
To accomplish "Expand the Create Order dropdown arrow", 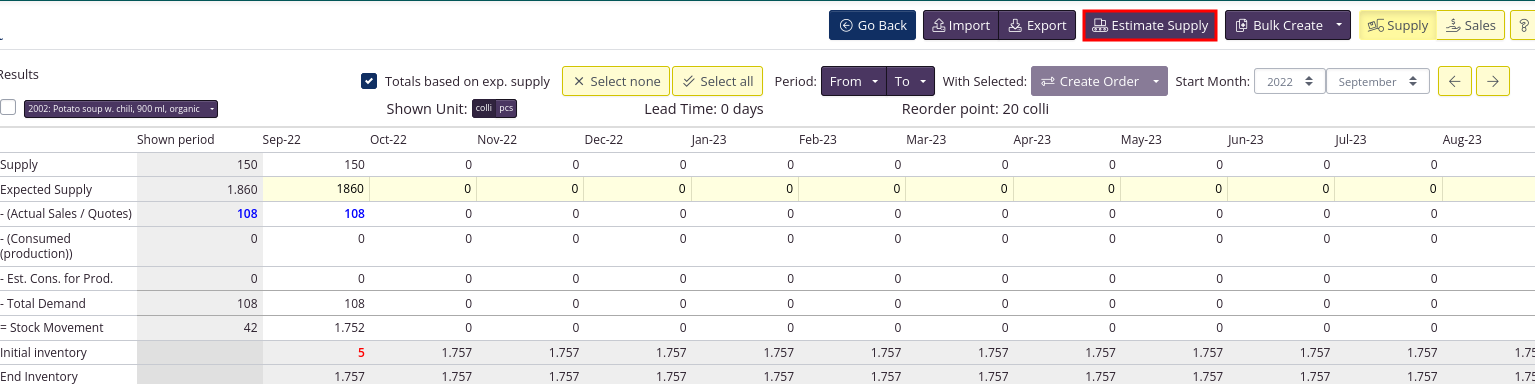I will (x=1157, y=81).
